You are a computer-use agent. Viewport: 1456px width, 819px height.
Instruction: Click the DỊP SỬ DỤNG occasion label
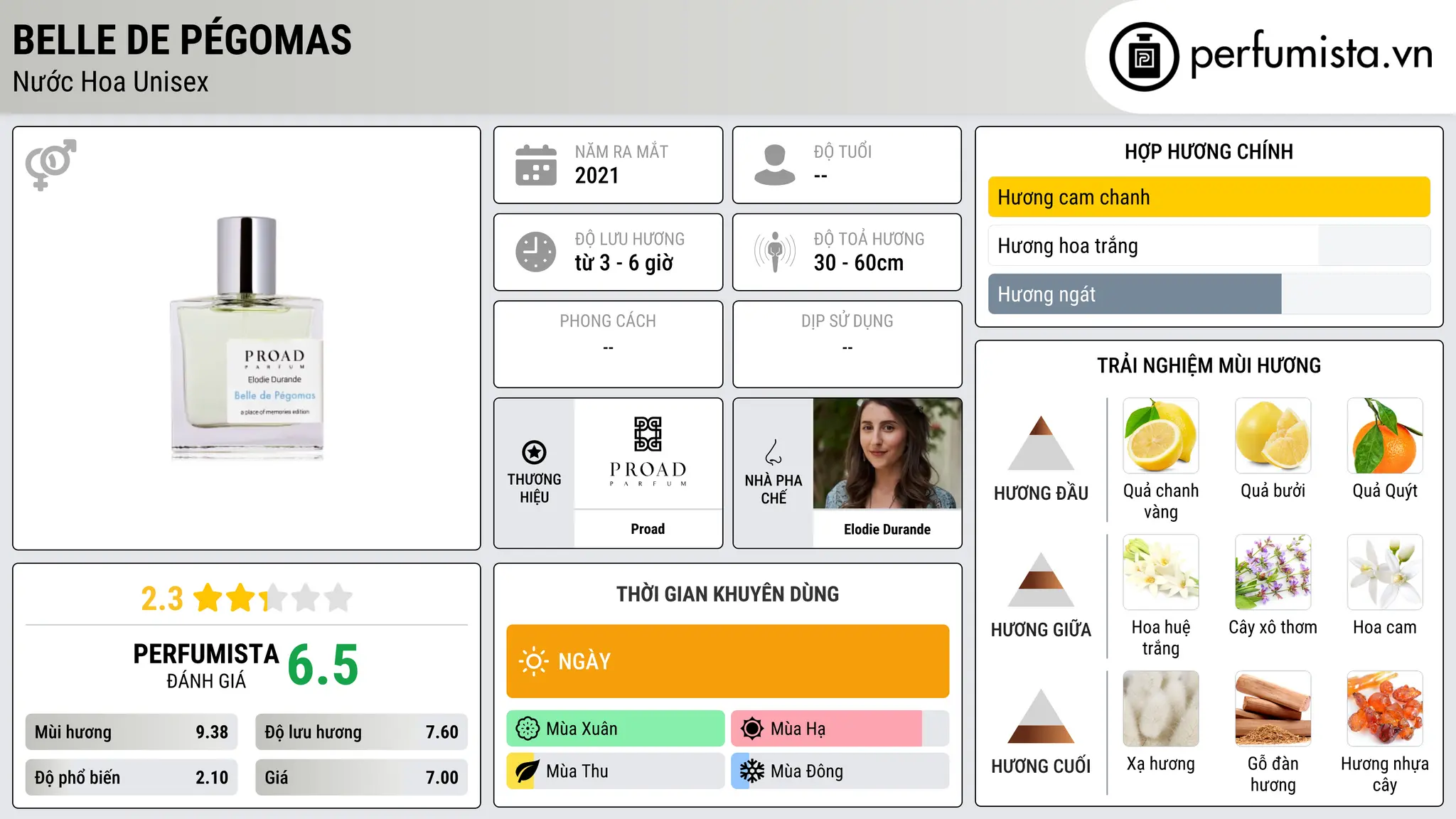(847, 321)
